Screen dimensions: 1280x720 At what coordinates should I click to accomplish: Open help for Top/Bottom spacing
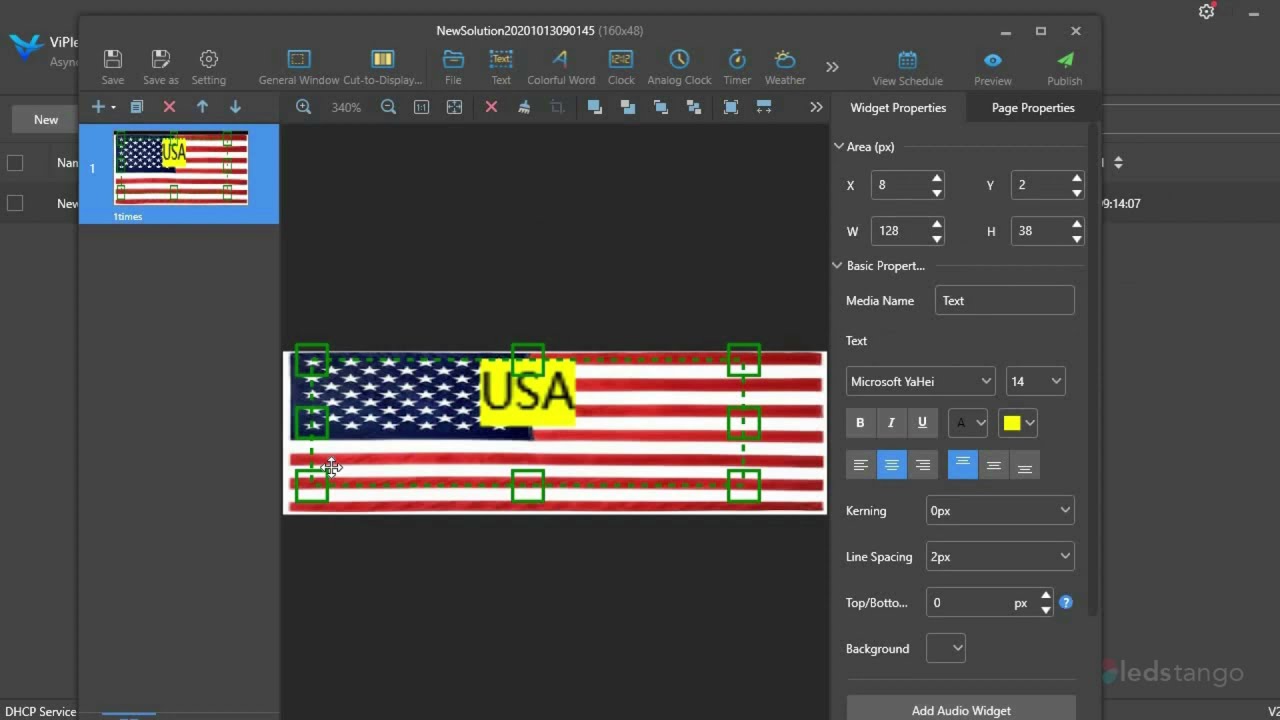[x=1066, y=602]
